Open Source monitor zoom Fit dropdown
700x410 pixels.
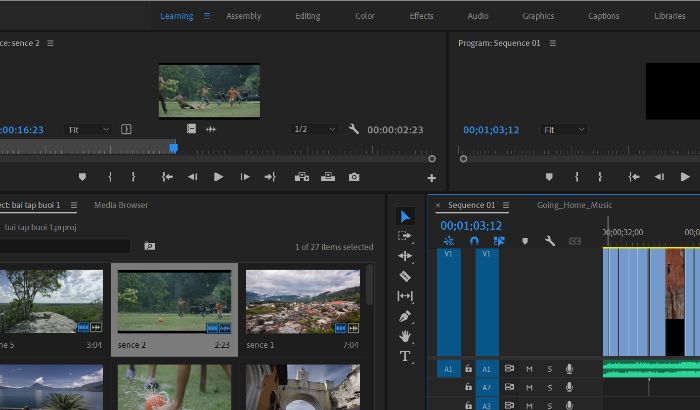coord(88,130)
